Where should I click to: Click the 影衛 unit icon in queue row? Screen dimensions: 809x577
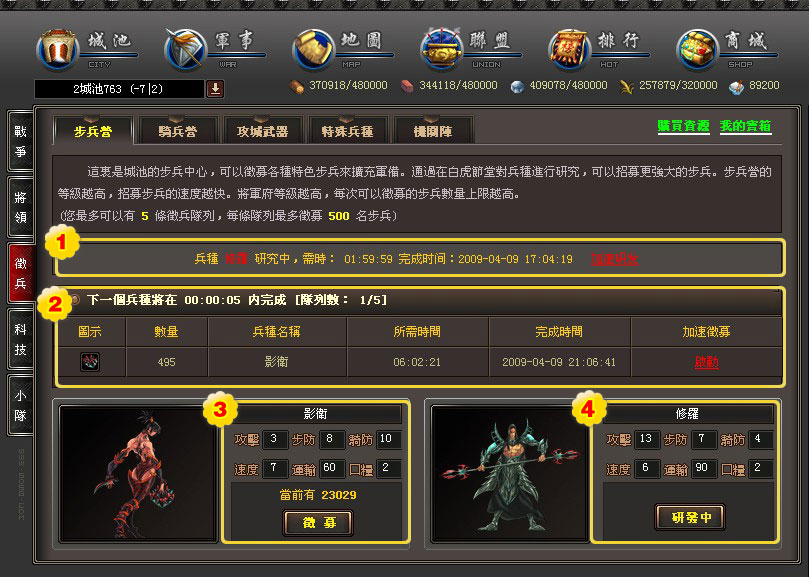(90, 362)
